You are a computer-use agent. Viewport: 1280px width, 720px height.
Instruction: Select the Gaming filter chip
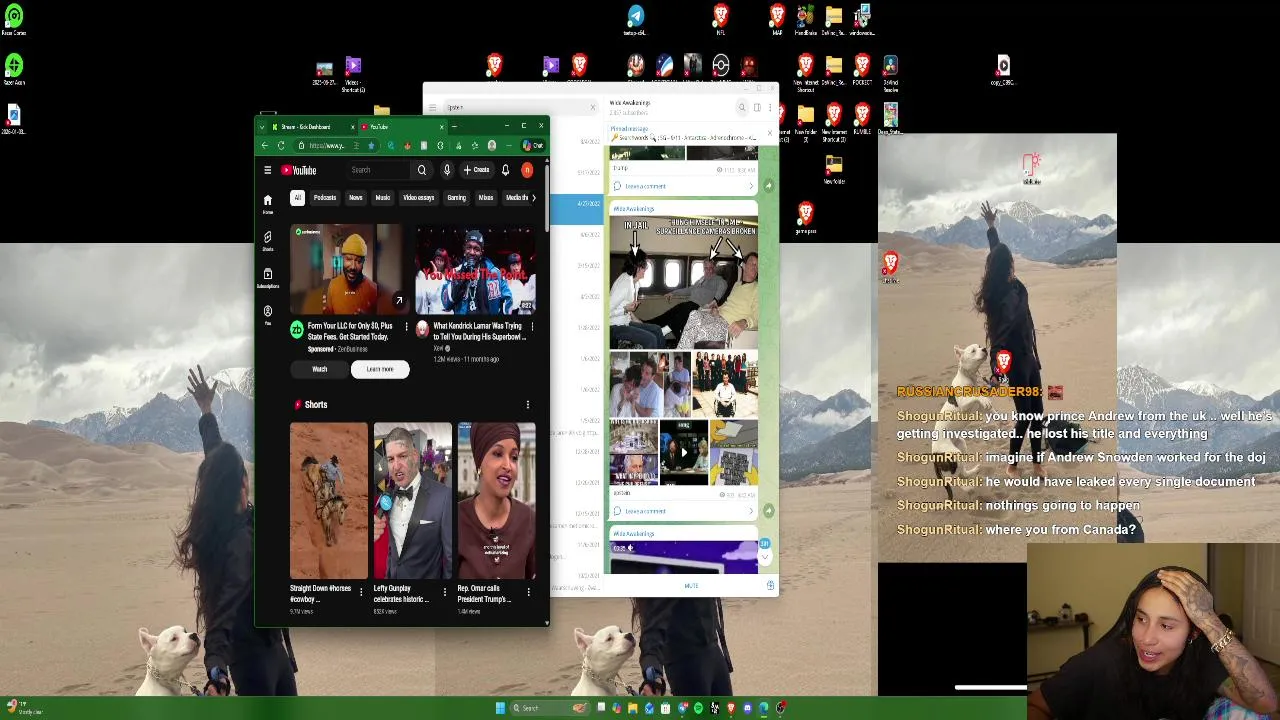tap(457, 198)
